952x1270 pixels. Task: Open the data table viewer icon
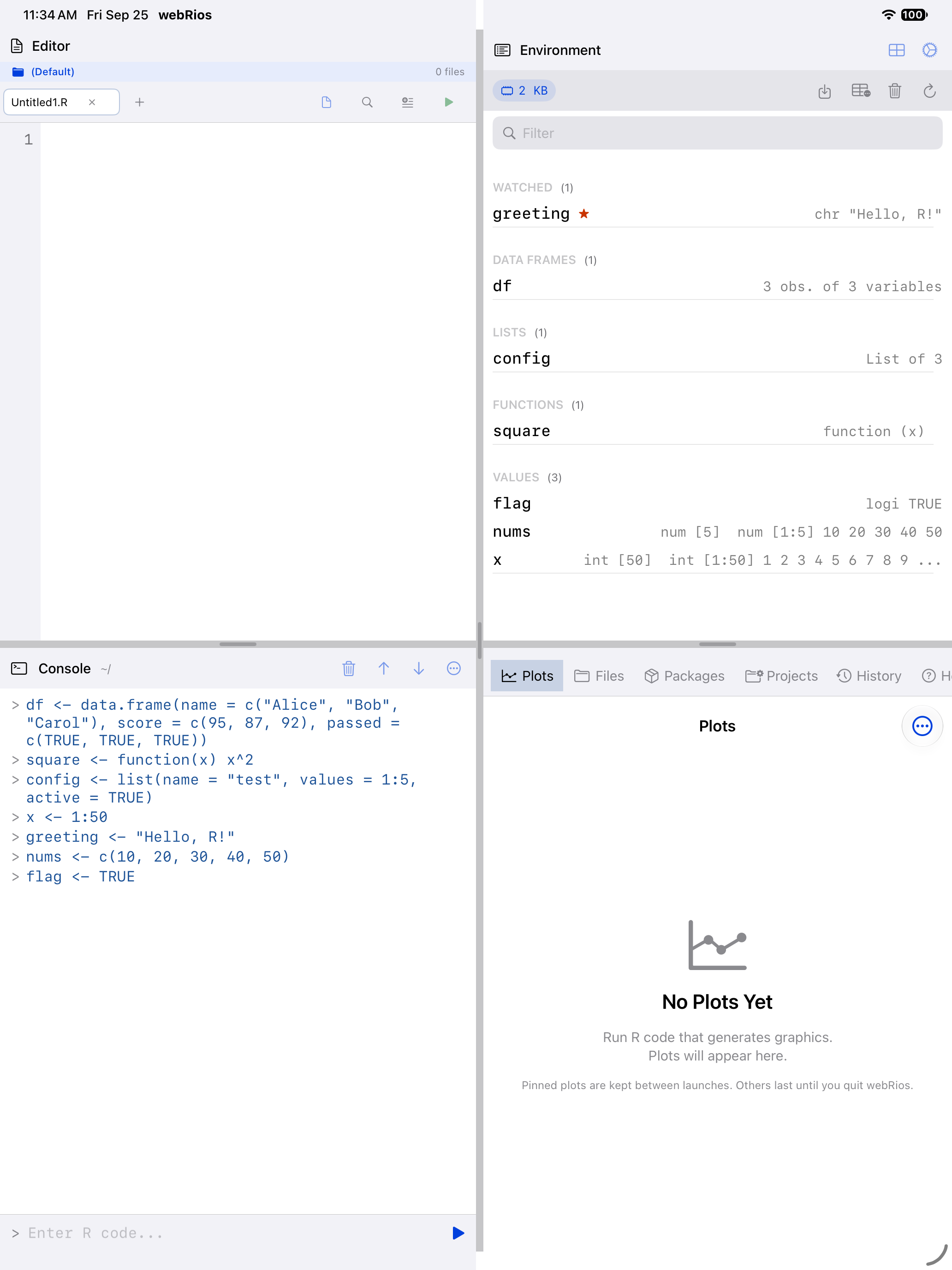860,91
